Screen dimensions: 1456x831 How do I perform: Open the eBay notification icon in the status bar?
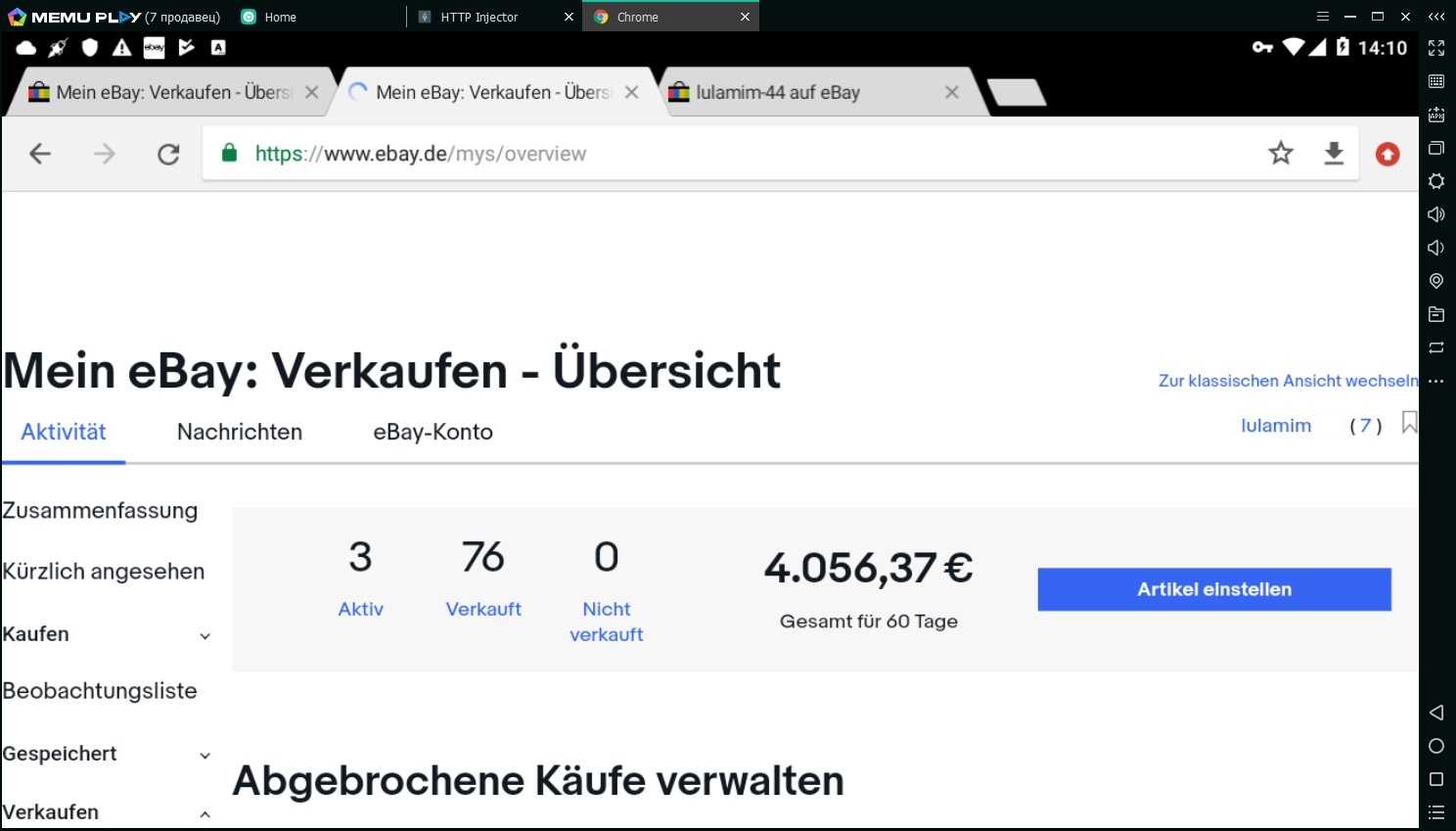click(x=155, y=47)
